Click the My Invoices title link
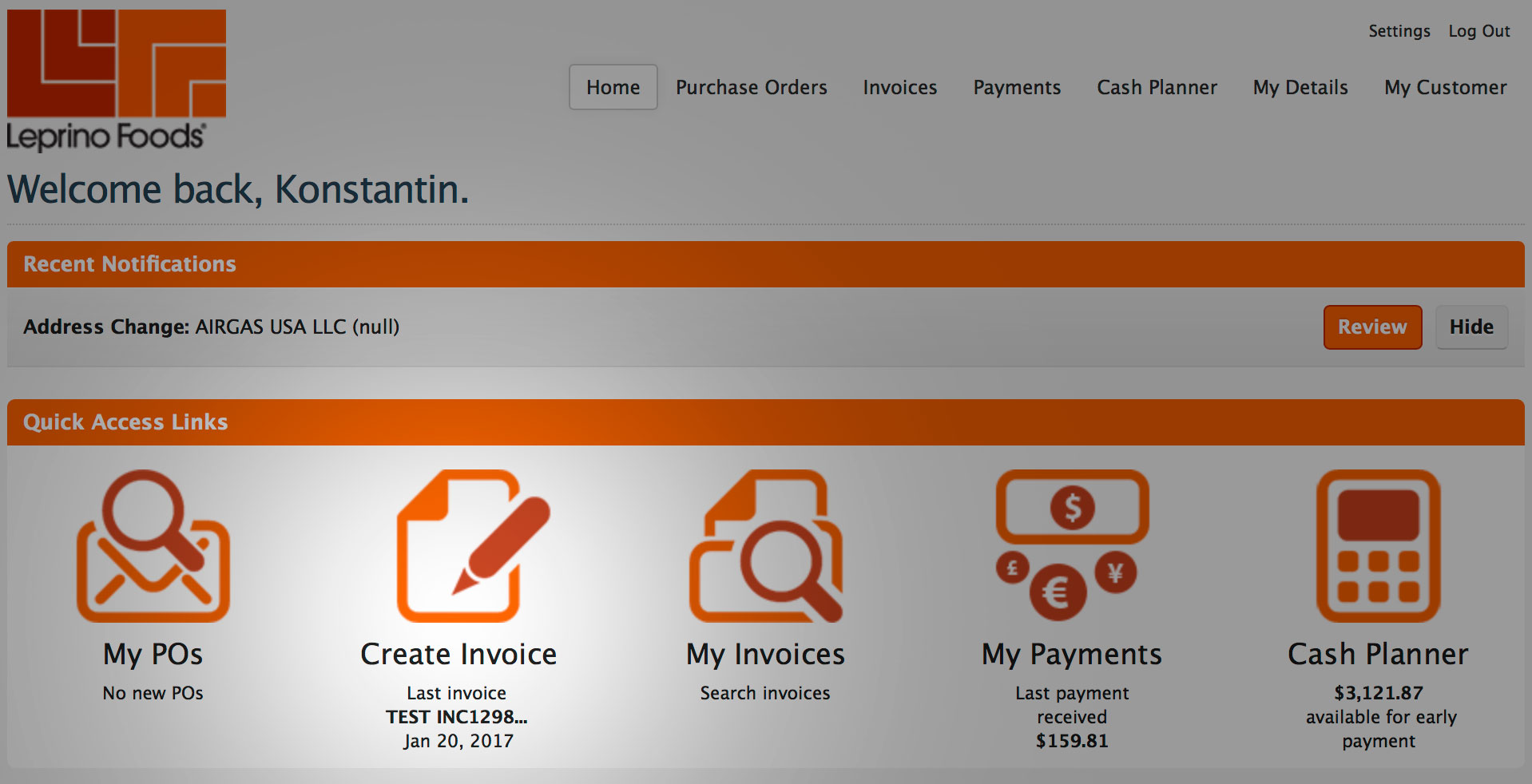The image size is (1532, 784). [x=765, y=655]
